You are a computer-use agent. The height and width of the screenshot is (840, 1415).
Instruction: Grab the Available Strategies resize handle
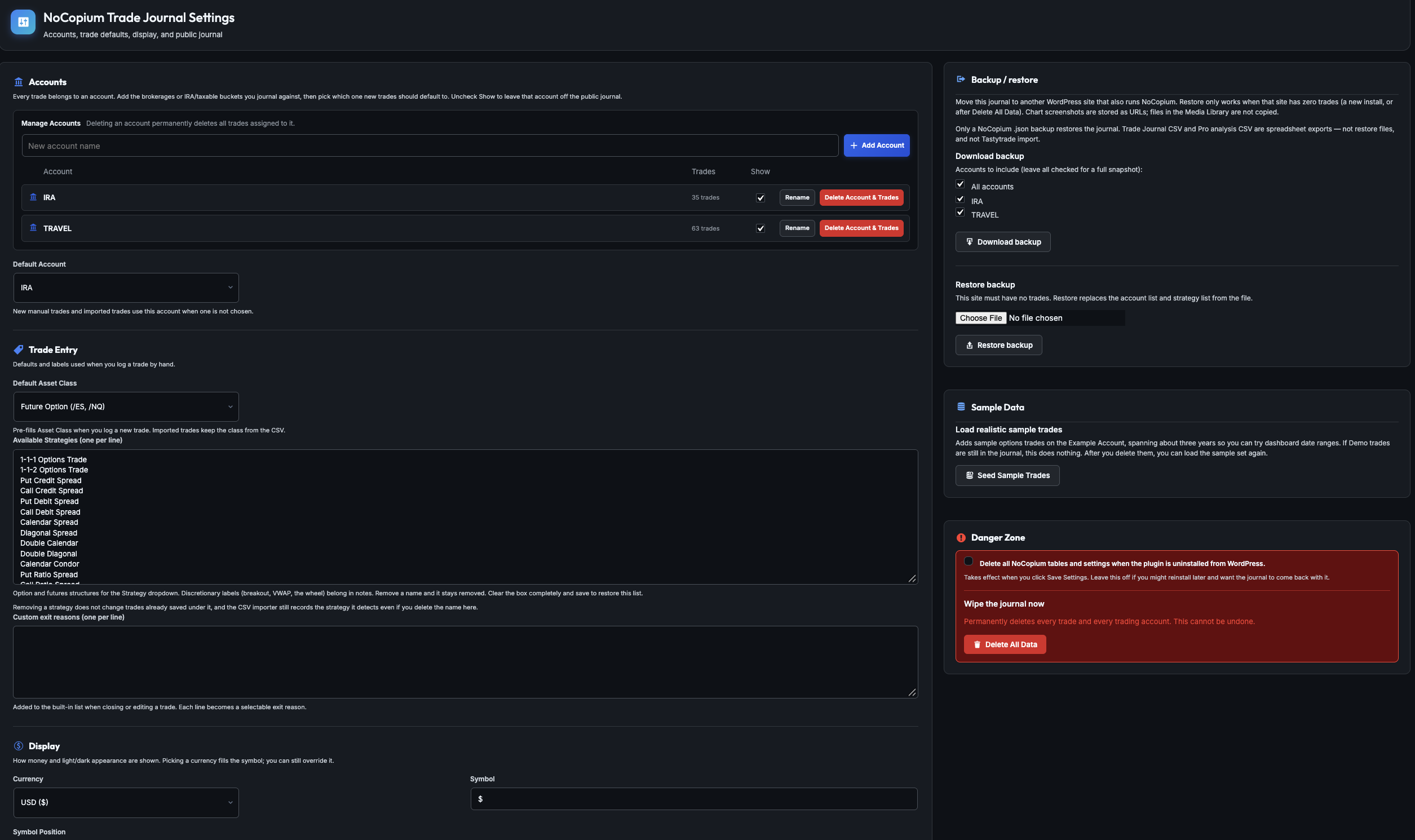coord(912,578)
